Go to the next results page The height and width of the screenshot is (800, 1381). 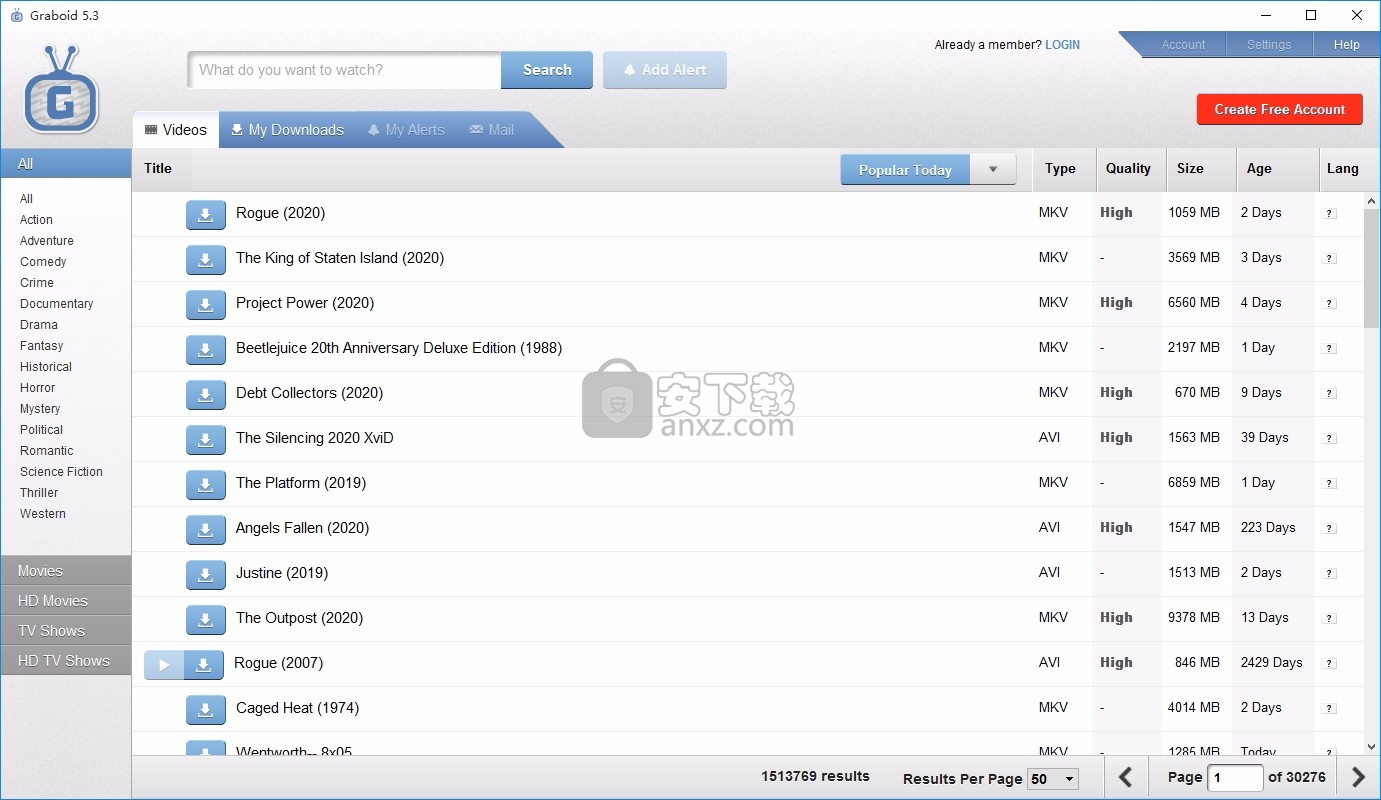[1358, 777]
